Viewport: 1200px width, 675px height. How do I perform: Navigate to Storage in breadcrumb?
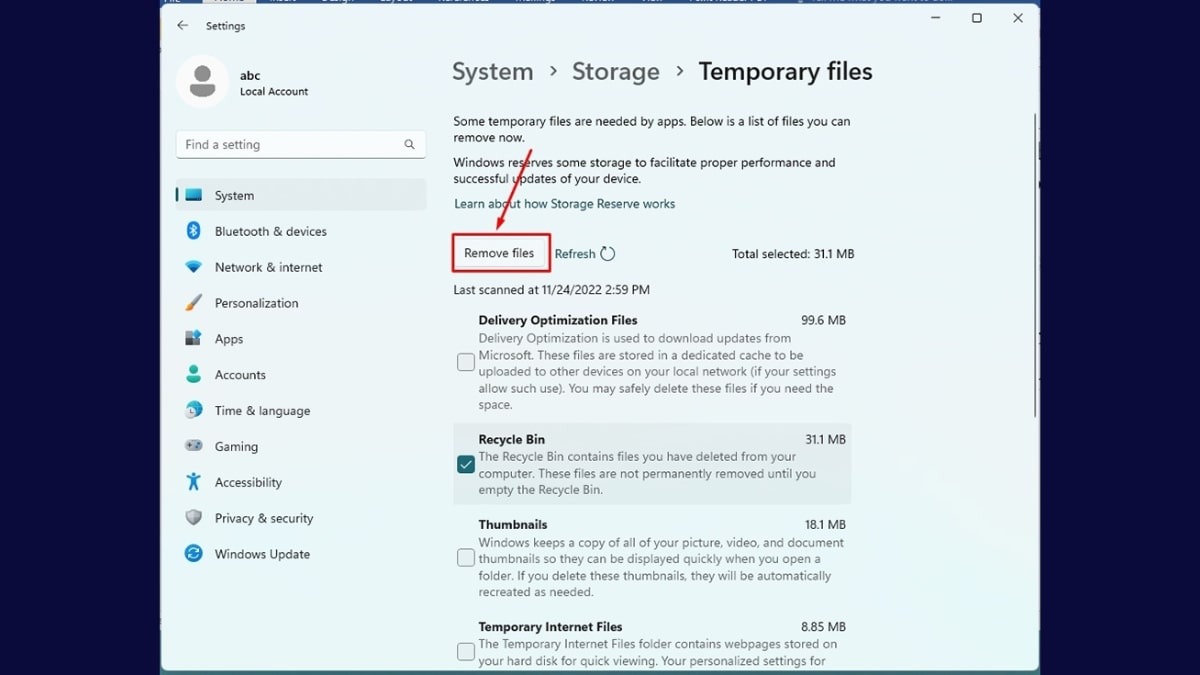point(616,72)
